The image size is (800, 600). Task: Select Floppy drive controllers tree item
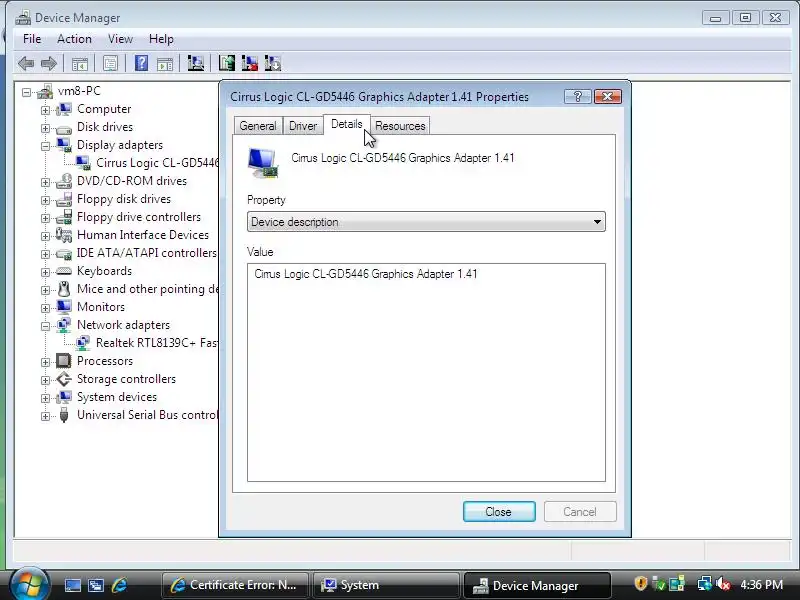[139, 217]
